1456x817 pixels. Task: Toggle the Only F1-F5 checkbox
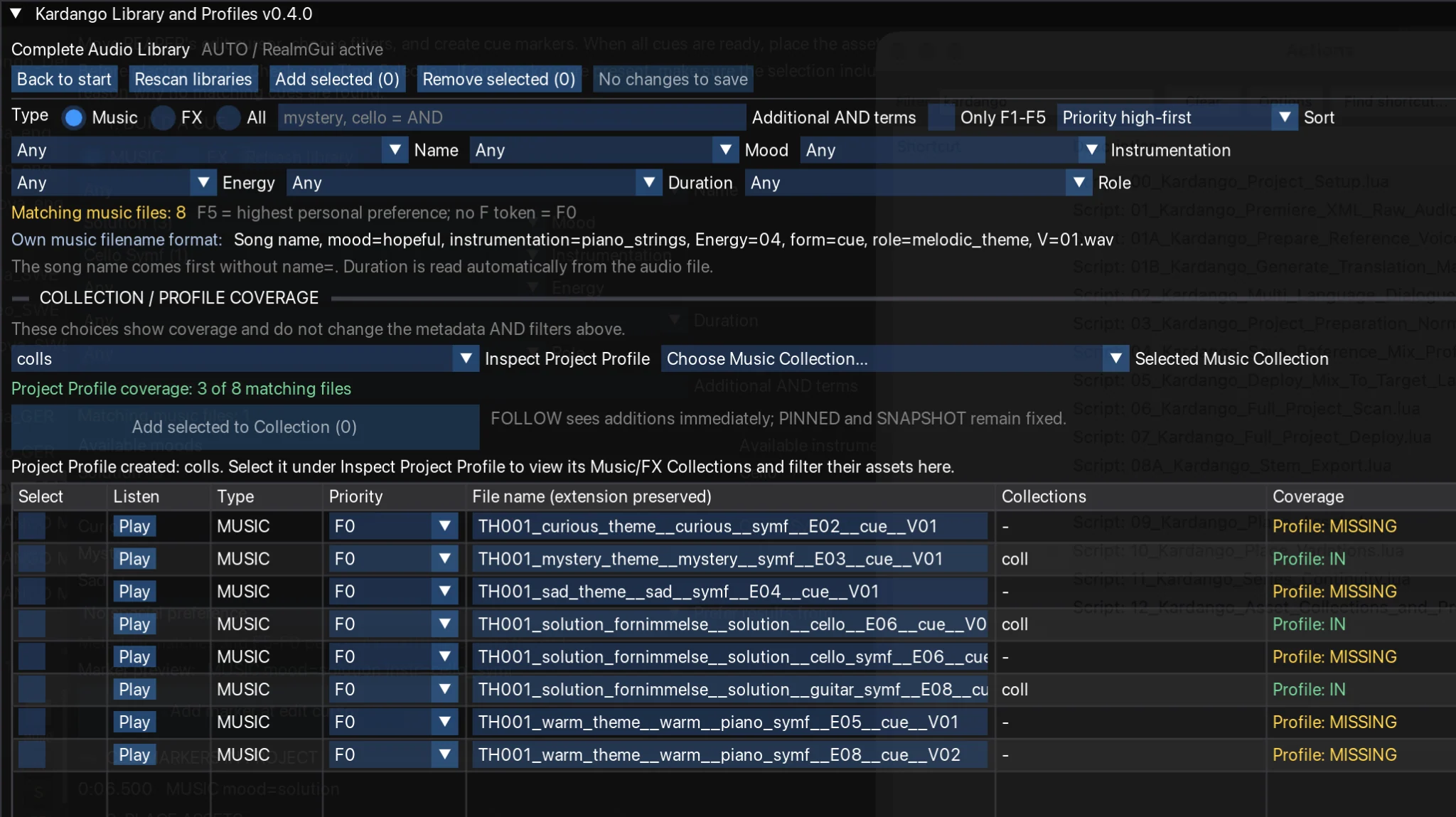(941, 117)
